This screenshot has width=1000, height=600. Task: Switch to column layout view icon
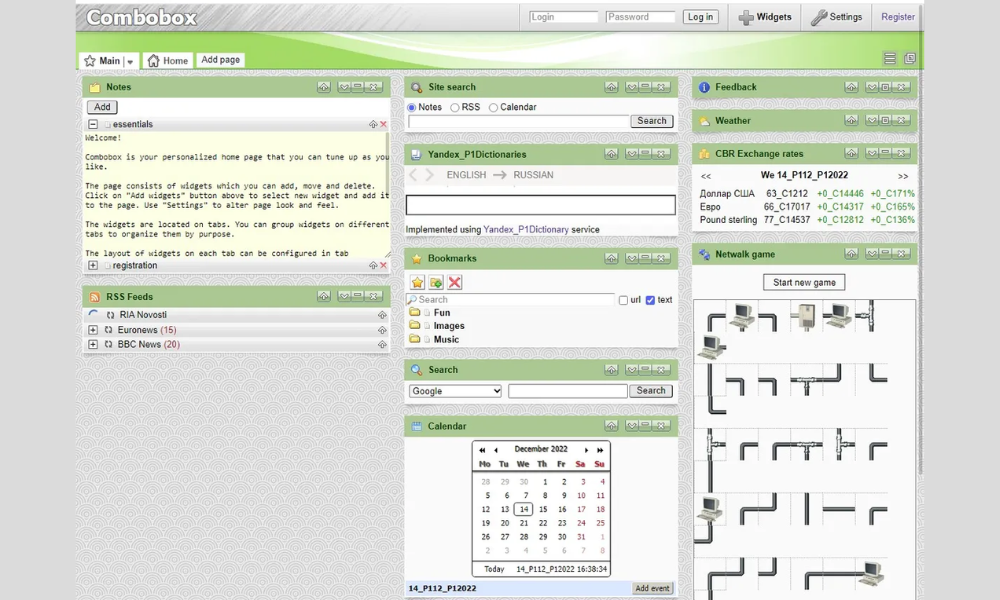pos(909,59)
